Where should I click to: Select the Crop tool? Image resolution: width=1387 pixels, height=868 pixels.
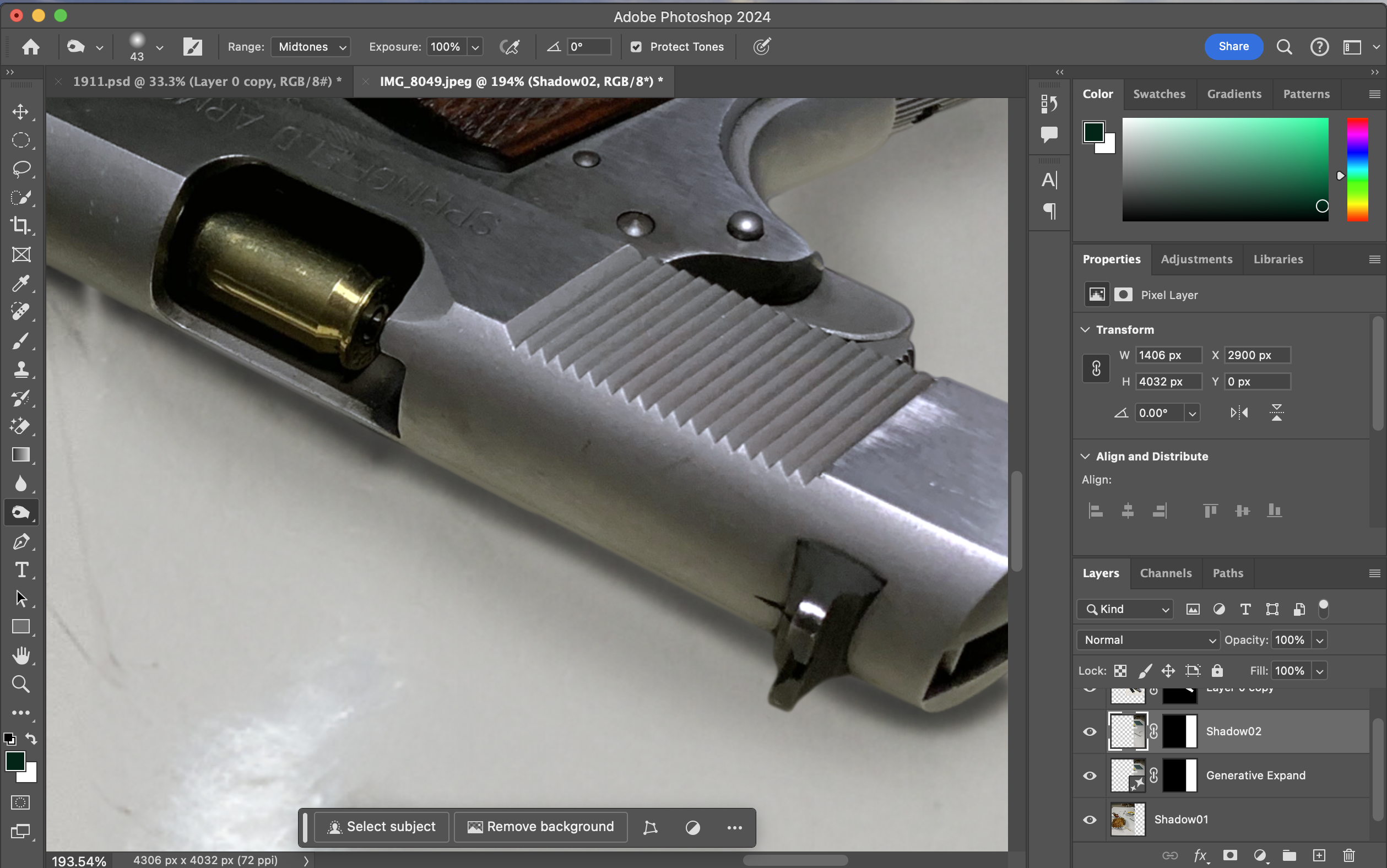click(x=21, y=225)
